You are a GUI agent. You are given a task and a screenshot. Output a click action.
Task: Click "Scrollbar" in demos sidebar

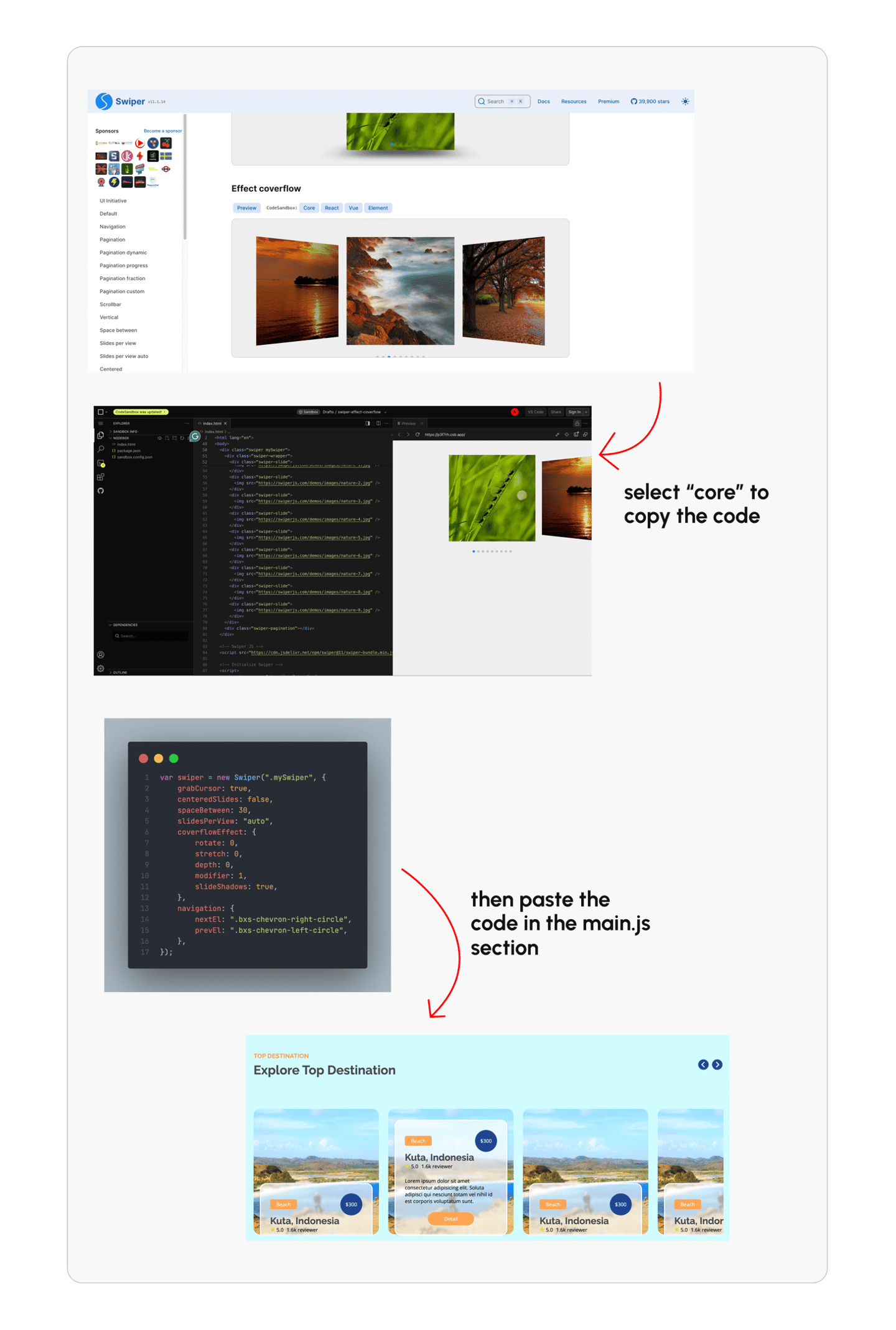tap(110, 304)
